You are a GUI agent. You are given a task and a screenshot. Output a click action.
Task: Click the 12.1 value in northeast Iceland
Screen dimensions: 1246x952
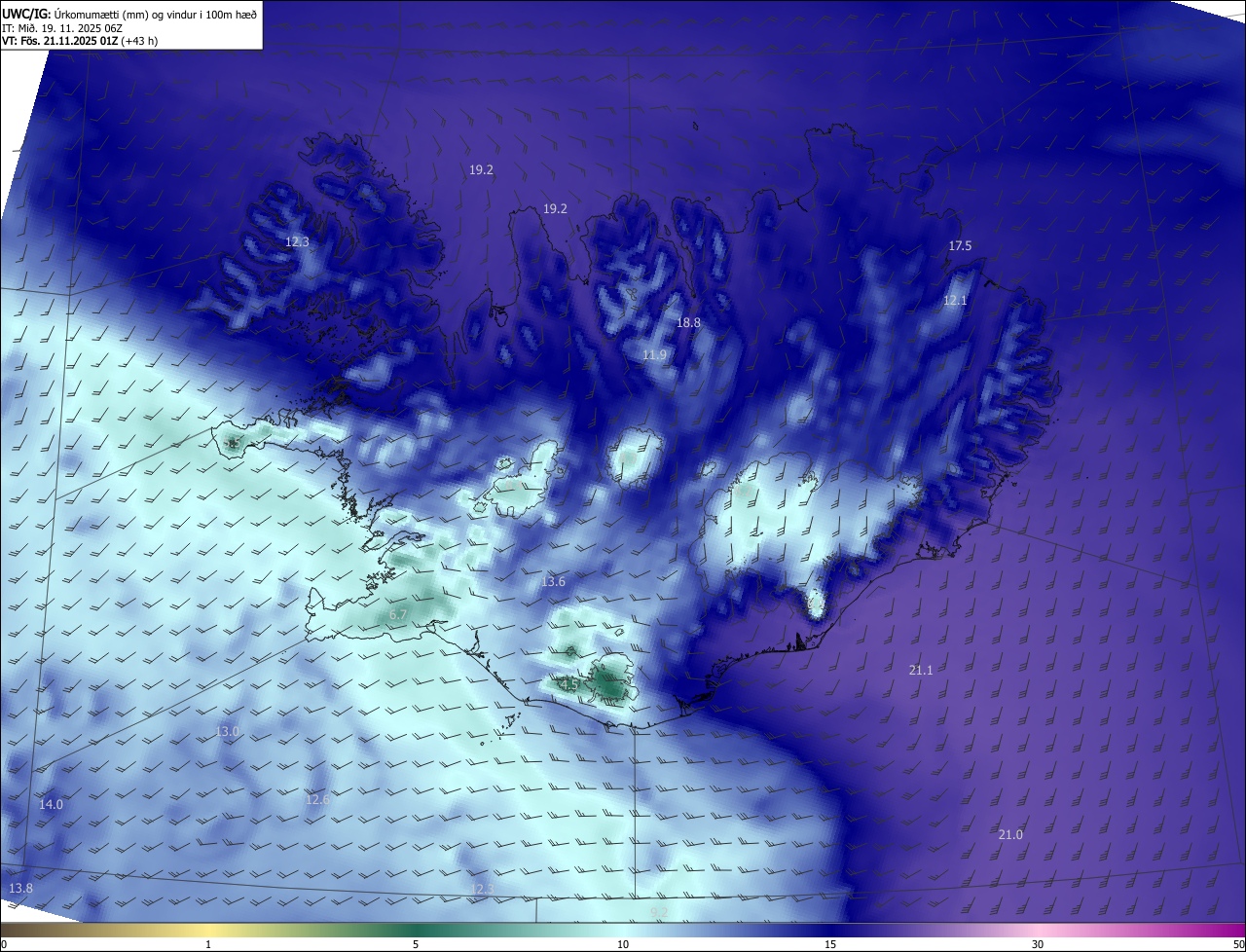[955, 301]
